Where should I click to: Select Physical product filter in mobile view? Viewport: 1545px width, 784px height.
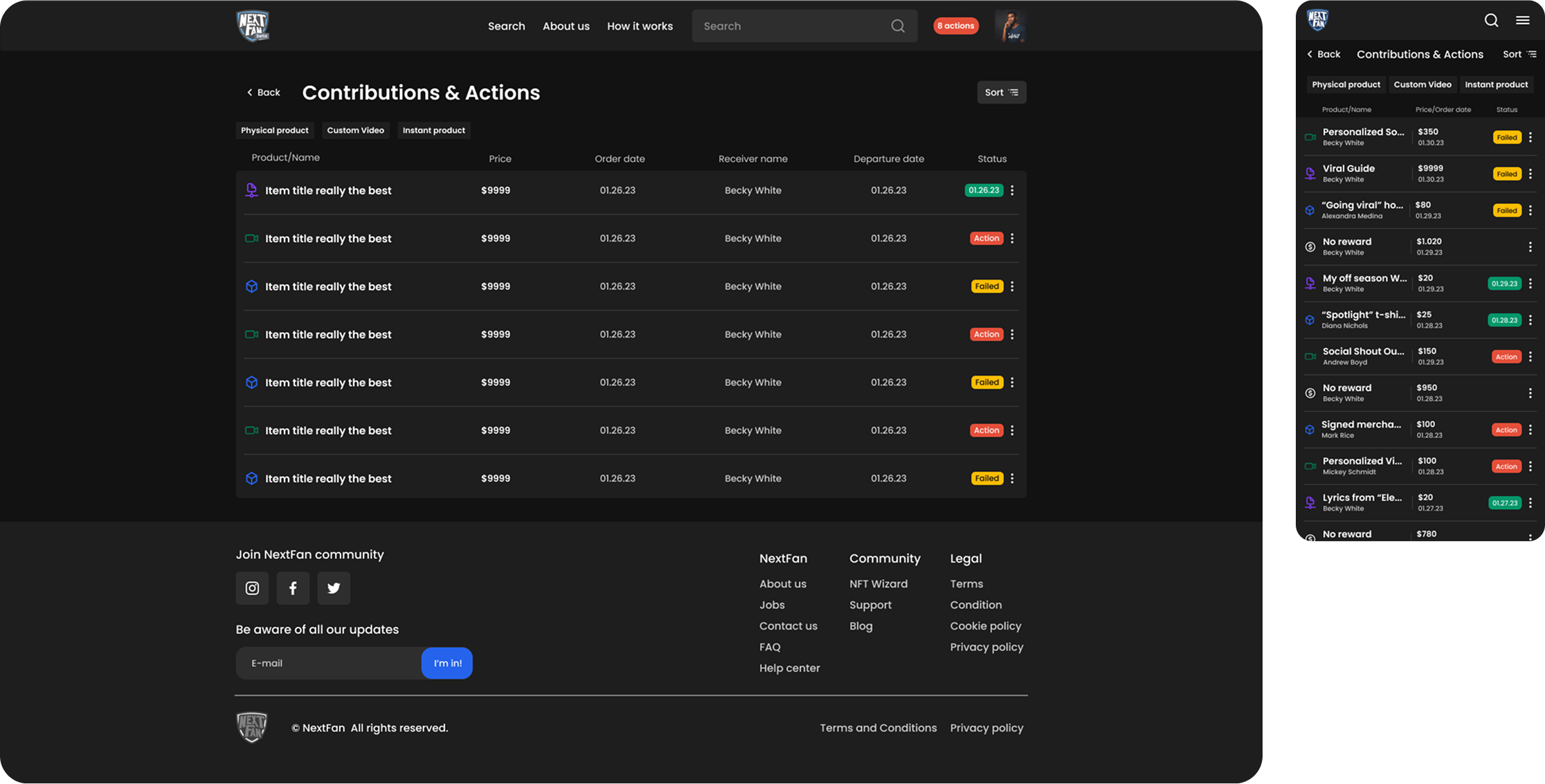tap(1346, 84)
